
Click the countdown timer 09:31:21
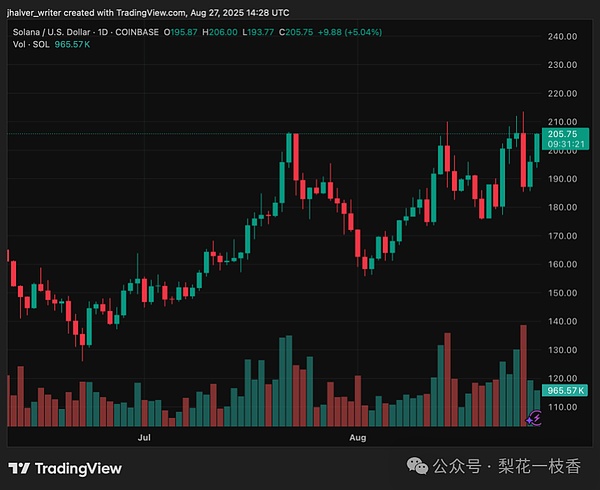tap(566, 144)
